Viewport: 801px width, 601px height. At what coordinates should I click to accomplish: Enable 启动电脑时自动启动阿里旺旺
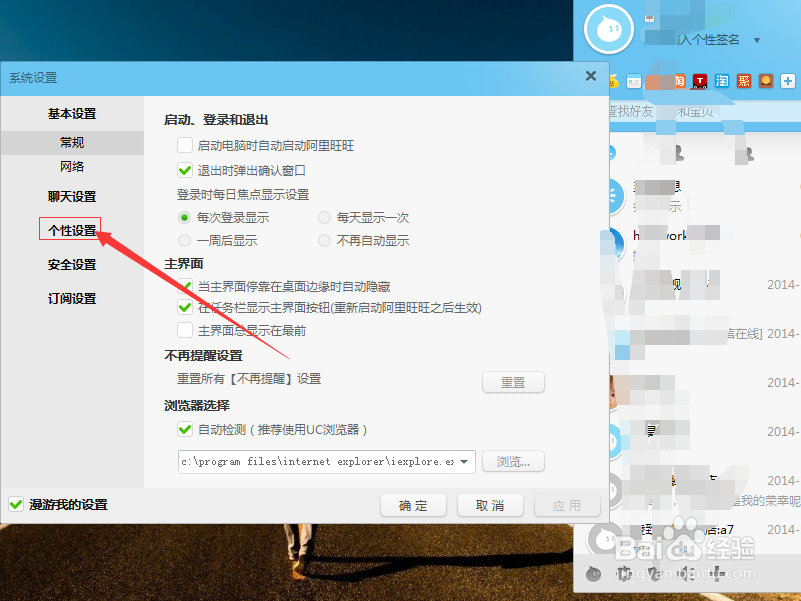coord(185,145)
